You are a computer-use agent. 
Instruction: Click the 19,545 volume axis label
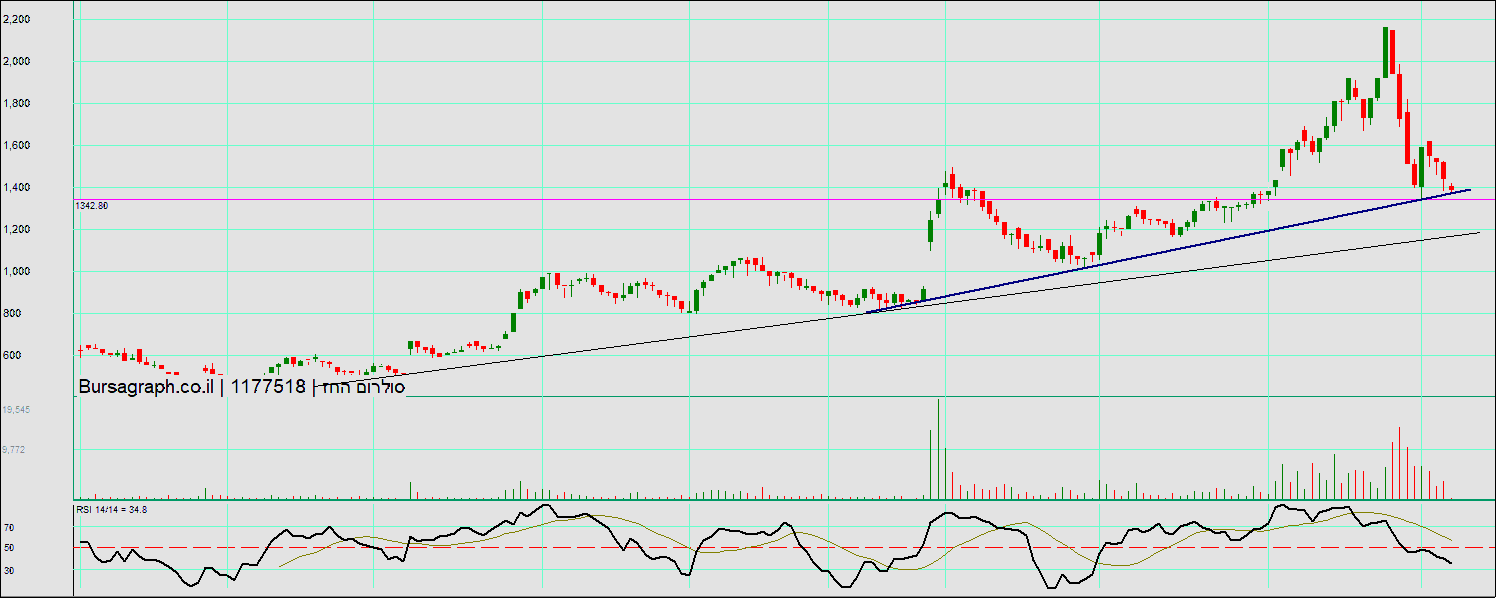[15, 410]
